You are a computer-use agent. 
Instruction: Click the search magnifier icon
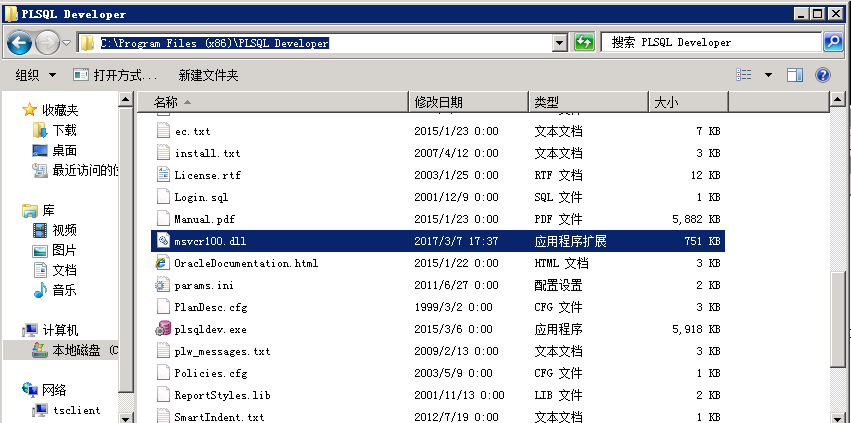(x=833, y=42)
